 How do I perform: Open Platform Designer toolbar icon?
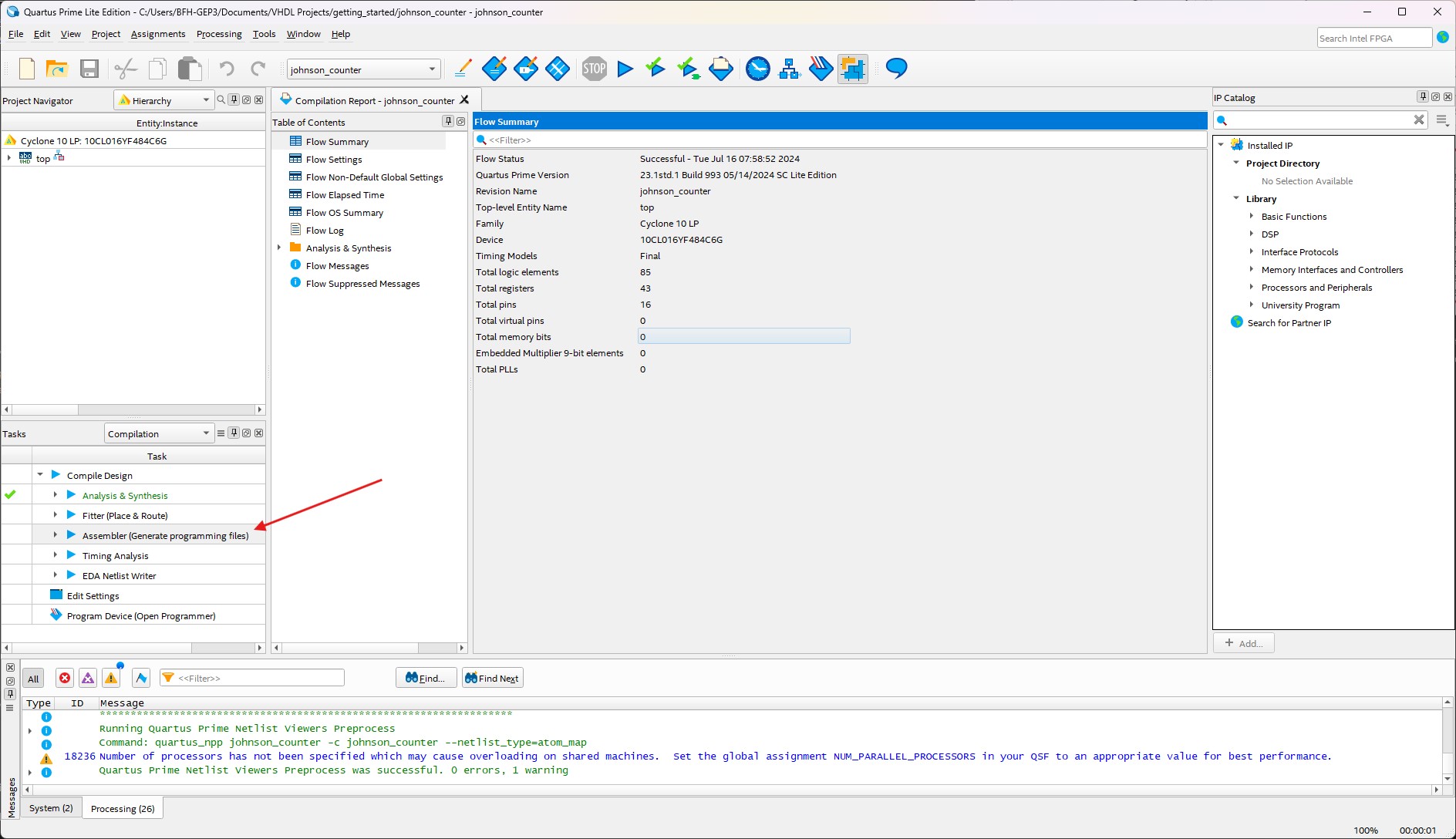tap(853, 69)
